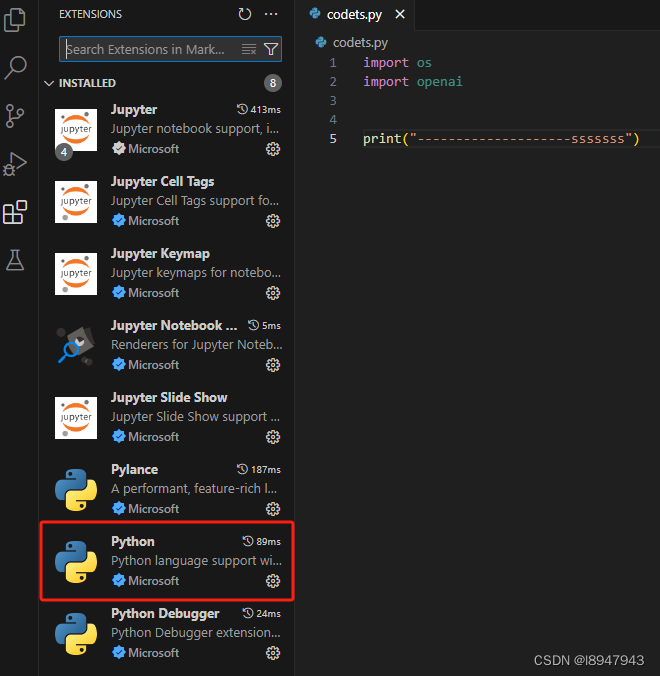Open manage gear for Pylance
Screen dimensions: 660x676
pyautogui.click(x=273, y=509)
